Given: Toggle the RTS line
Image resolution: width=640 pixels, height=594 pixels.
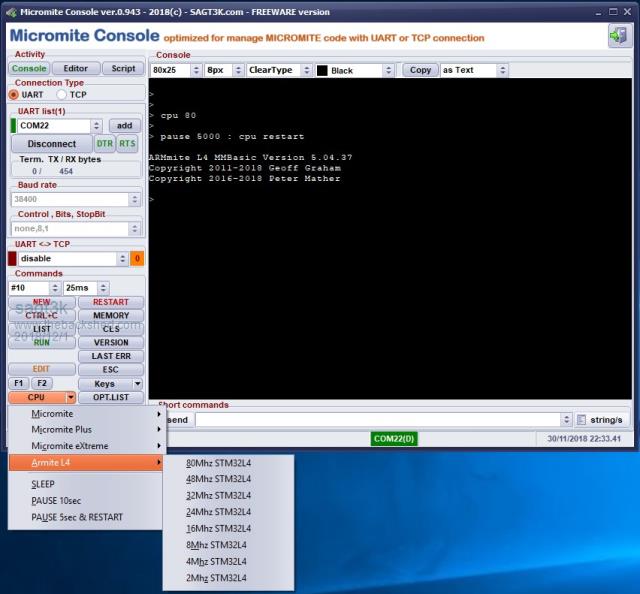Looking at the screenshot, I should 127,144.
